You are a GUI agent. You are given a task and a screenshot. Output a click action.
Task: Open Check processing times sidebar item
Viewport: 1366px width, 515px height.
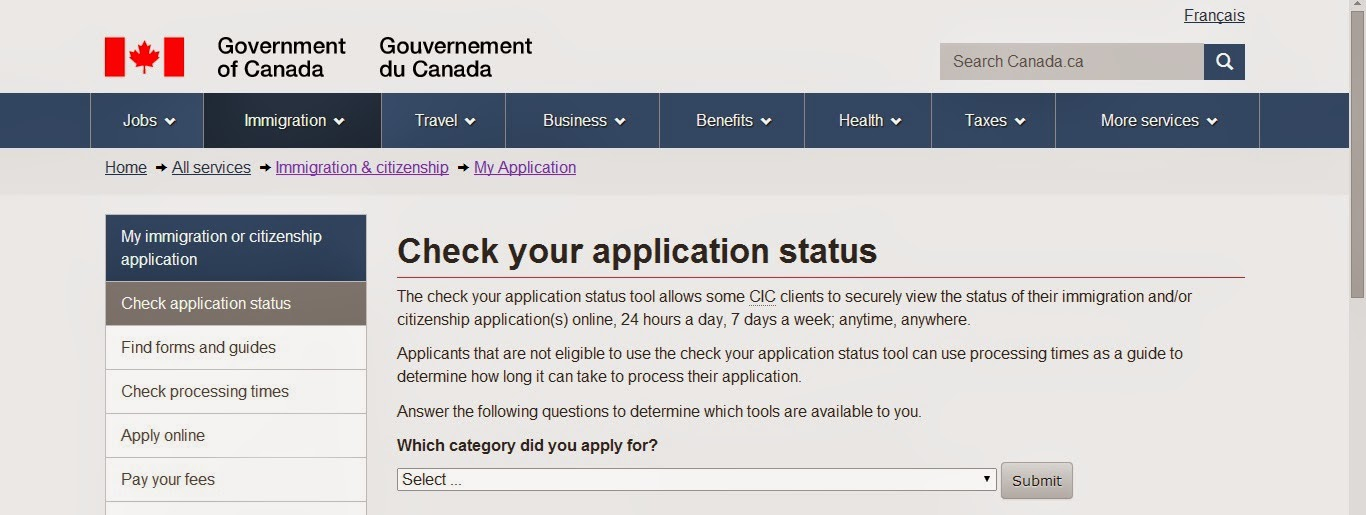236,392
